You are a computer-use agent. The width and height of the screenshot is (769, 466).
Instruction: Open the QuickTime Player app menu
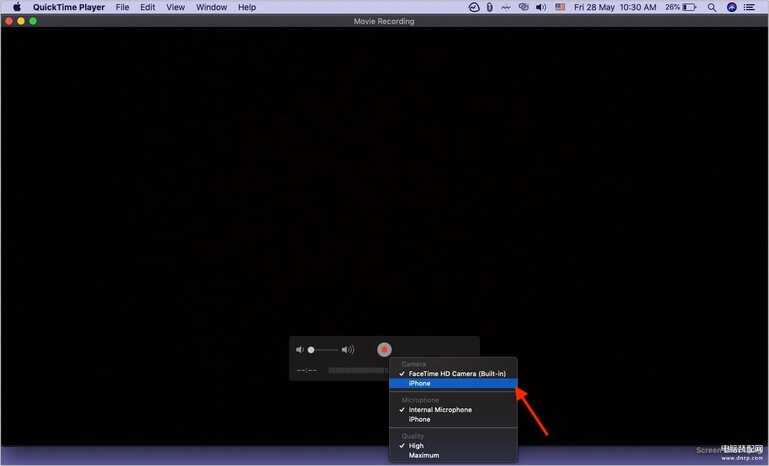pyautogui.click(x=69, y=7)
